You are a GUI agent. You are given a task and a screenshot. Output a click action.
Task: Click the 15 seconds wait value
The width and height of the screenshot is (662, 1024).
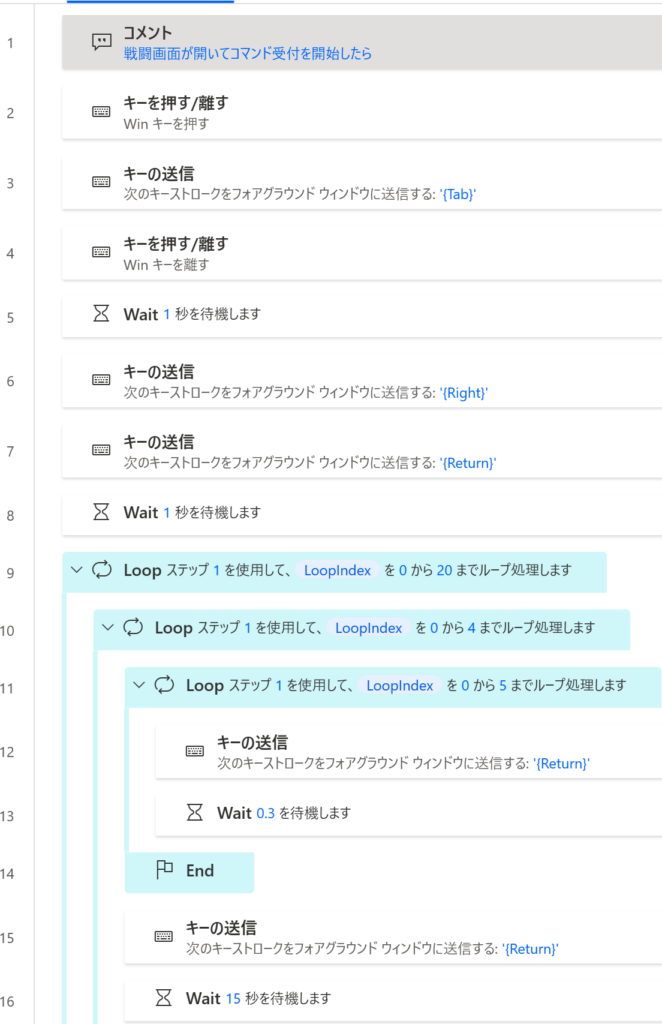233,998
